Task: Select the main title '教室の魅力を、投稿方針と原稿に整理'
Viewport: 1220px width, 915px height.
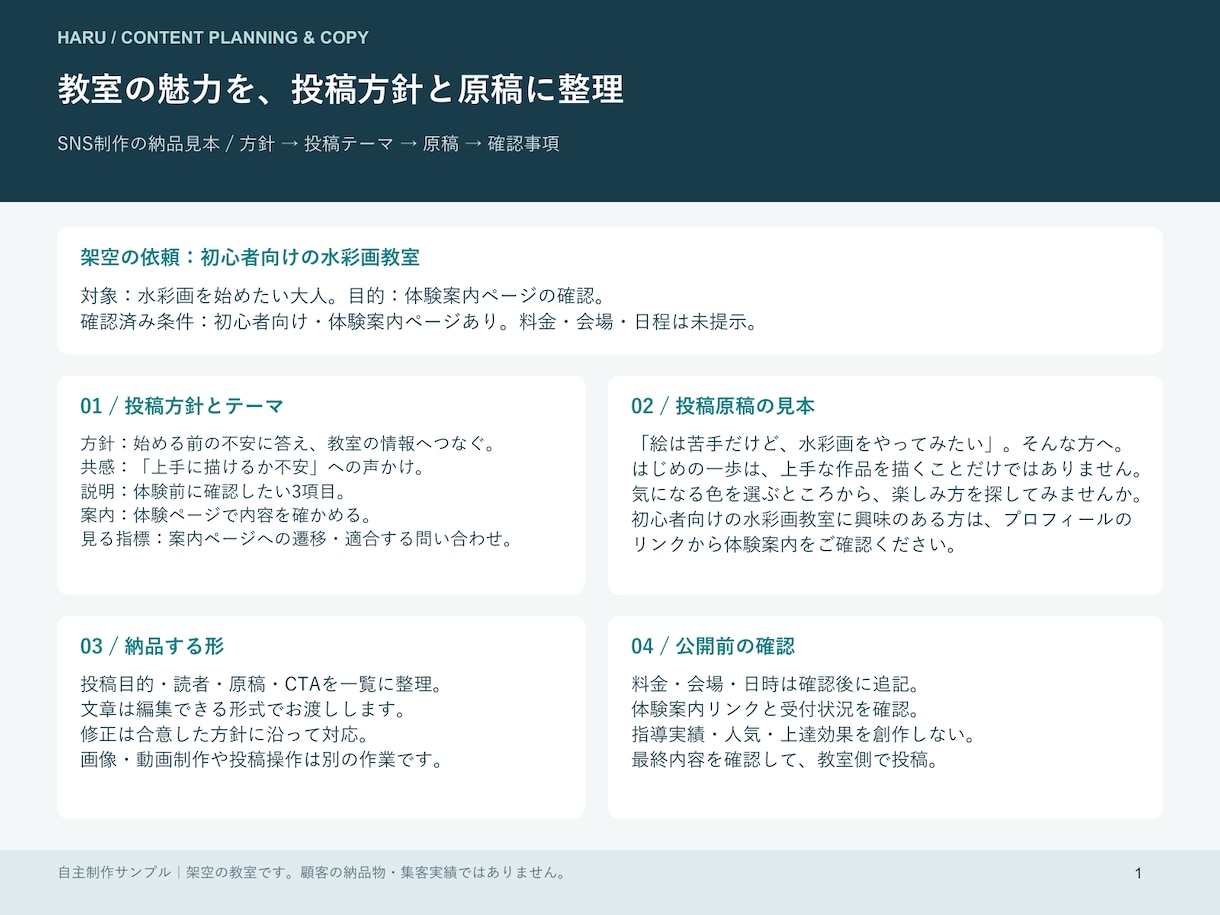Action: [340, 89]
